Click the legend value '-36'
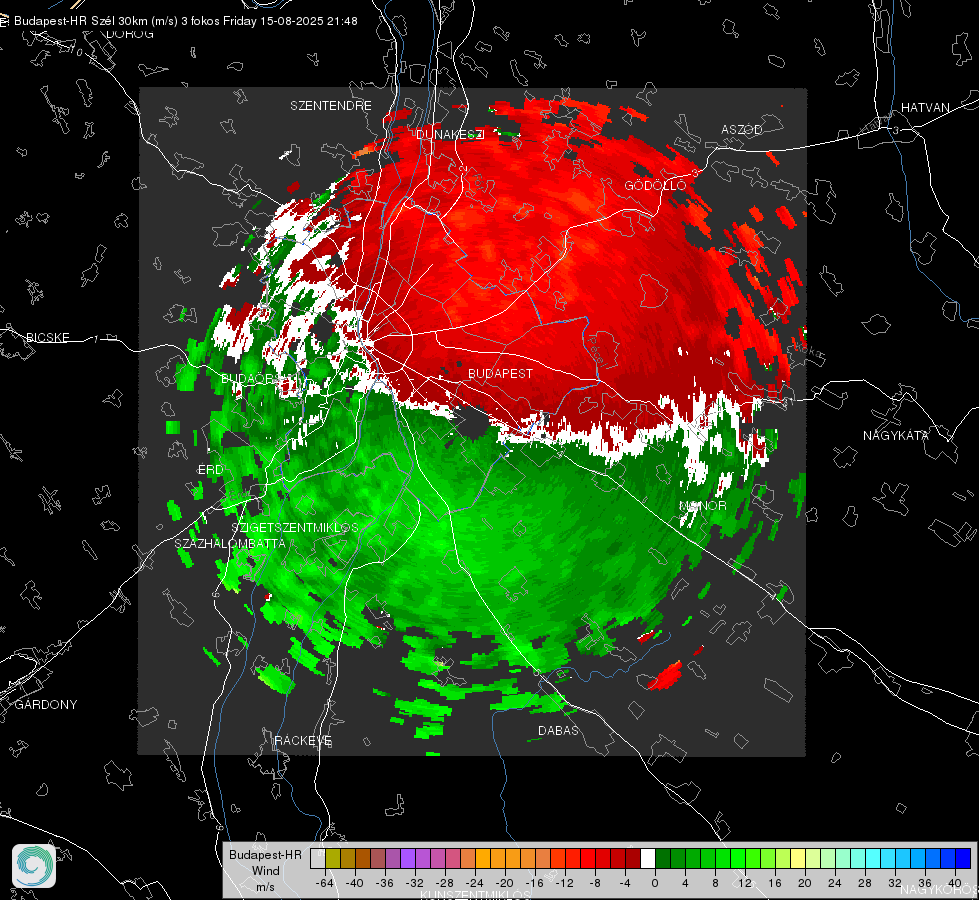979x900 pixels. tap(385, 883)
